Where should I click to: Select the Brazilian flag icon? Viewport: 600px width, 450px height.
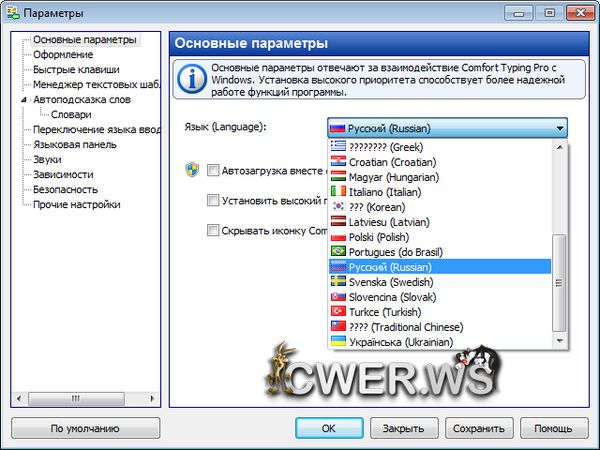pyautogui.click(x=338, y=251)
